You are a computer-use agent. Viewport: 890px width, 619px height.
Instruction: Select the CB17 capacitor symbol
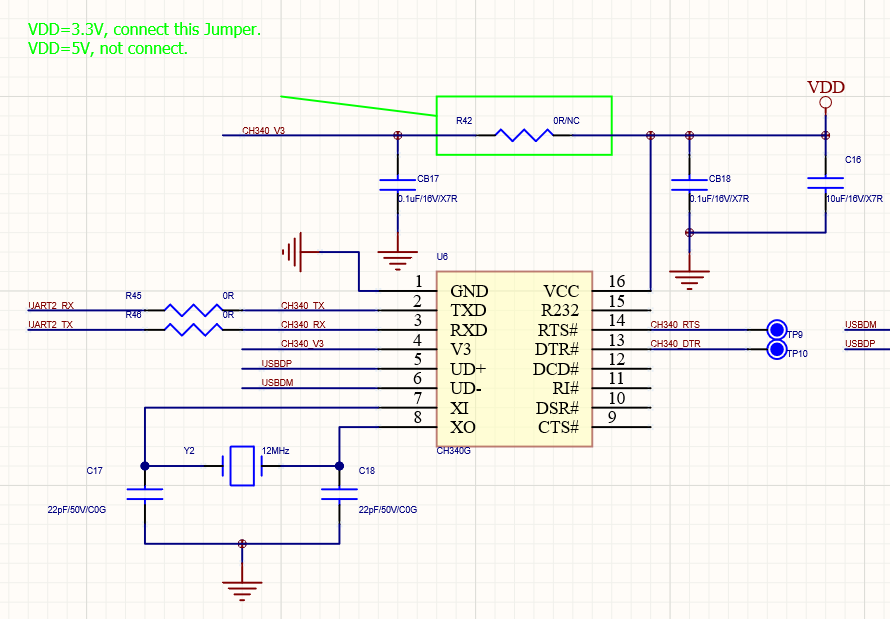click(397, 185)
